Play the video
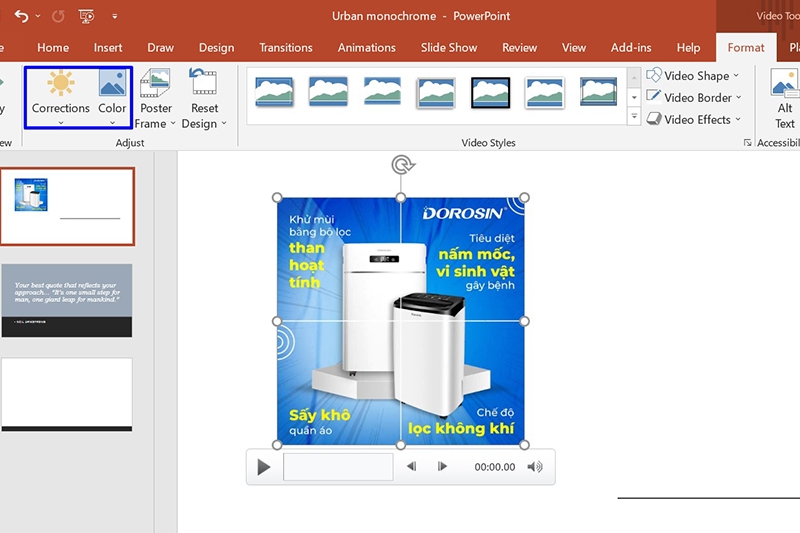The image size is (800, 533). 263,467
